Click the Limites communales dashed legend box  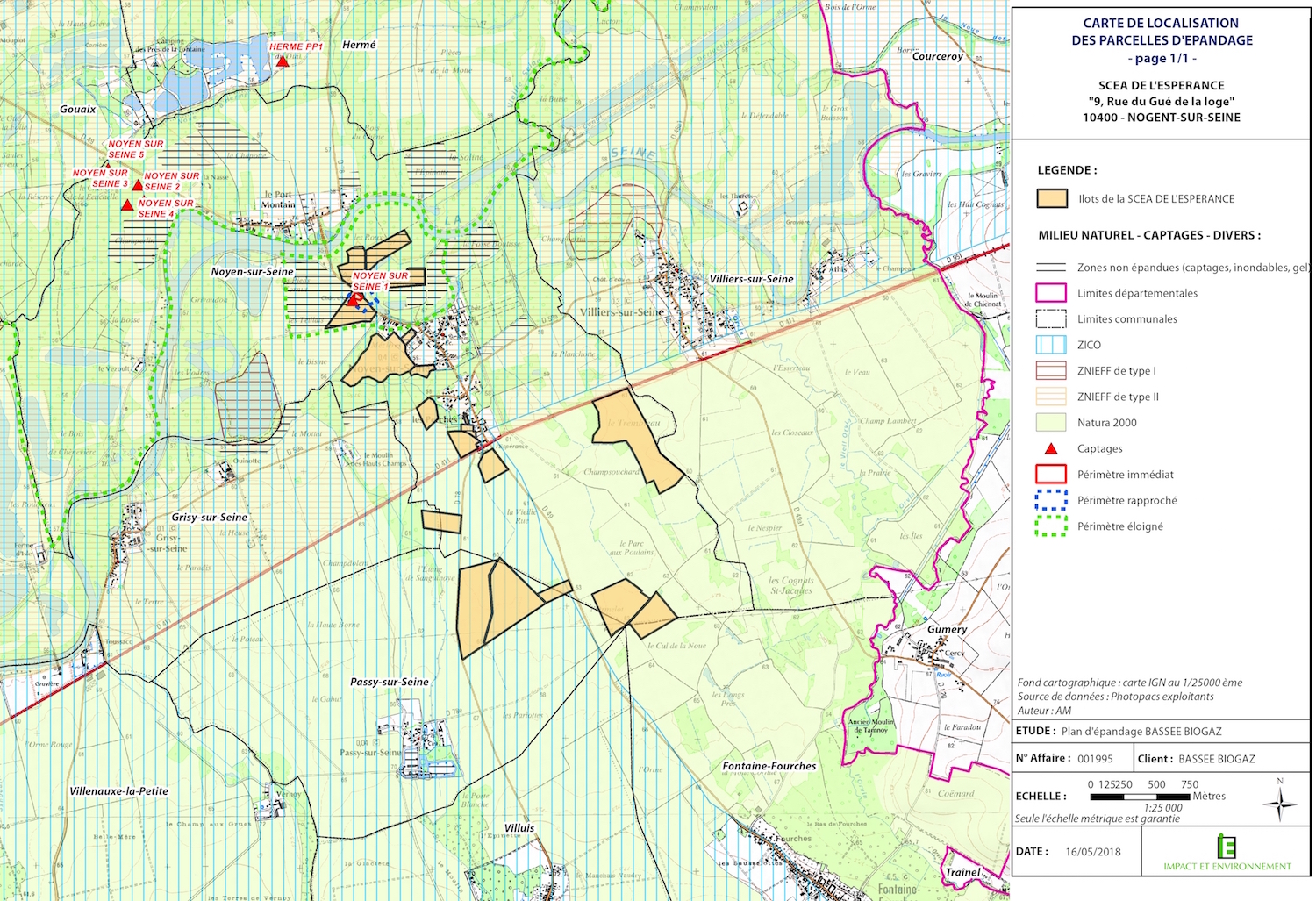[x=1051, y=318]
